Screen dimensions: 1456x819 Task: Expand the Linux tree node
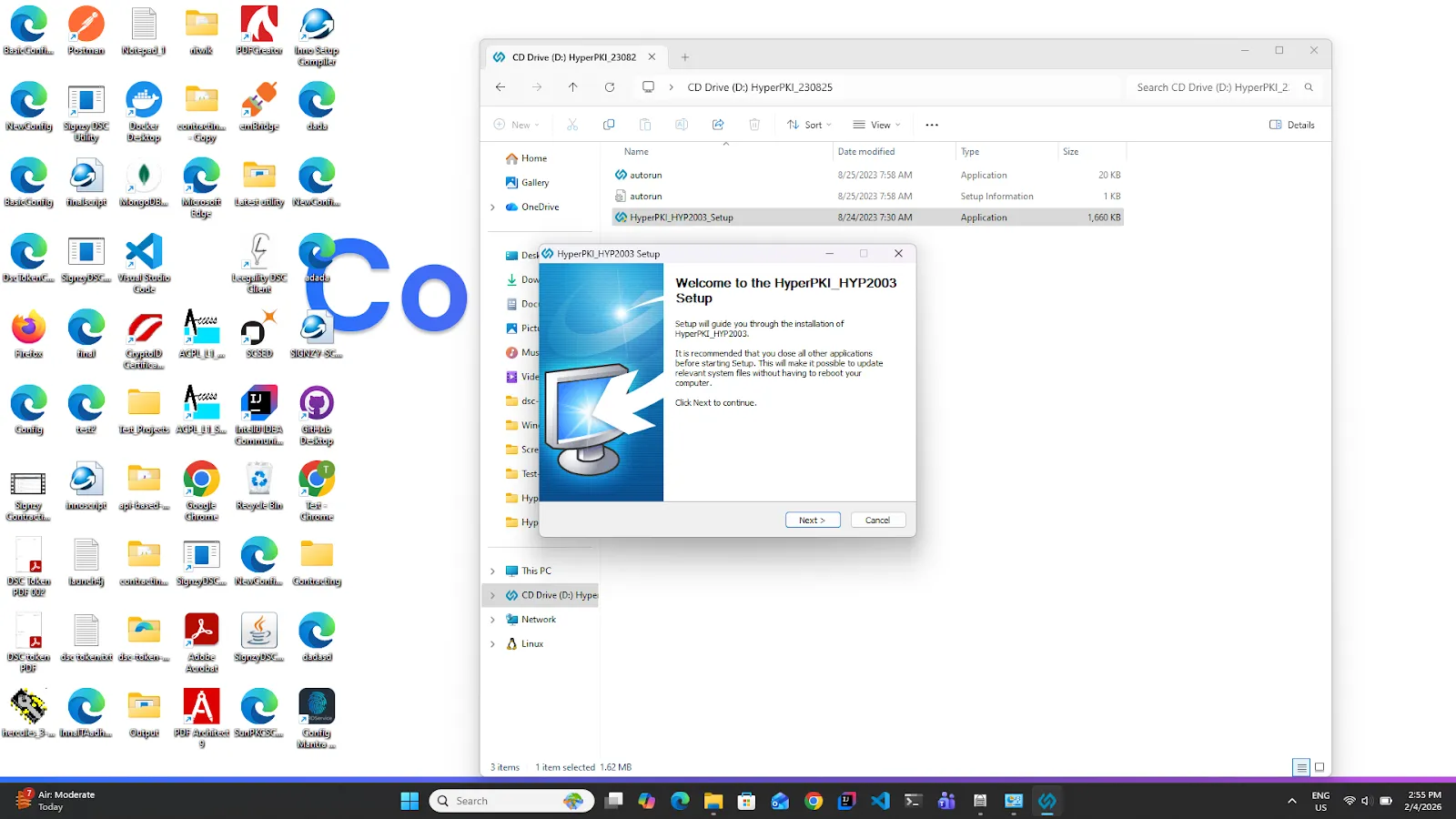tap(493, 644)
